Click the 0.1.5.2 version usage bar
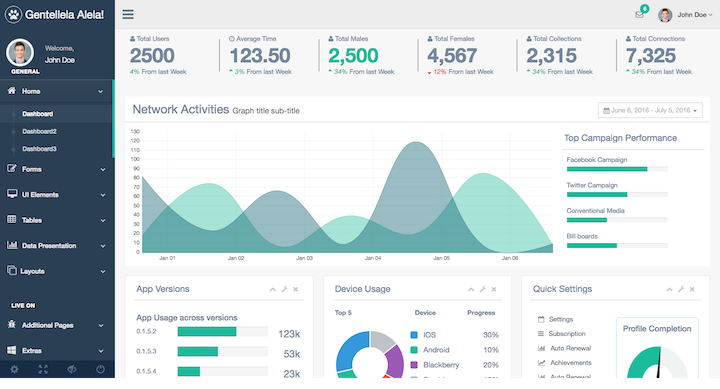720x389 pixels. click(x=222, y=332)
